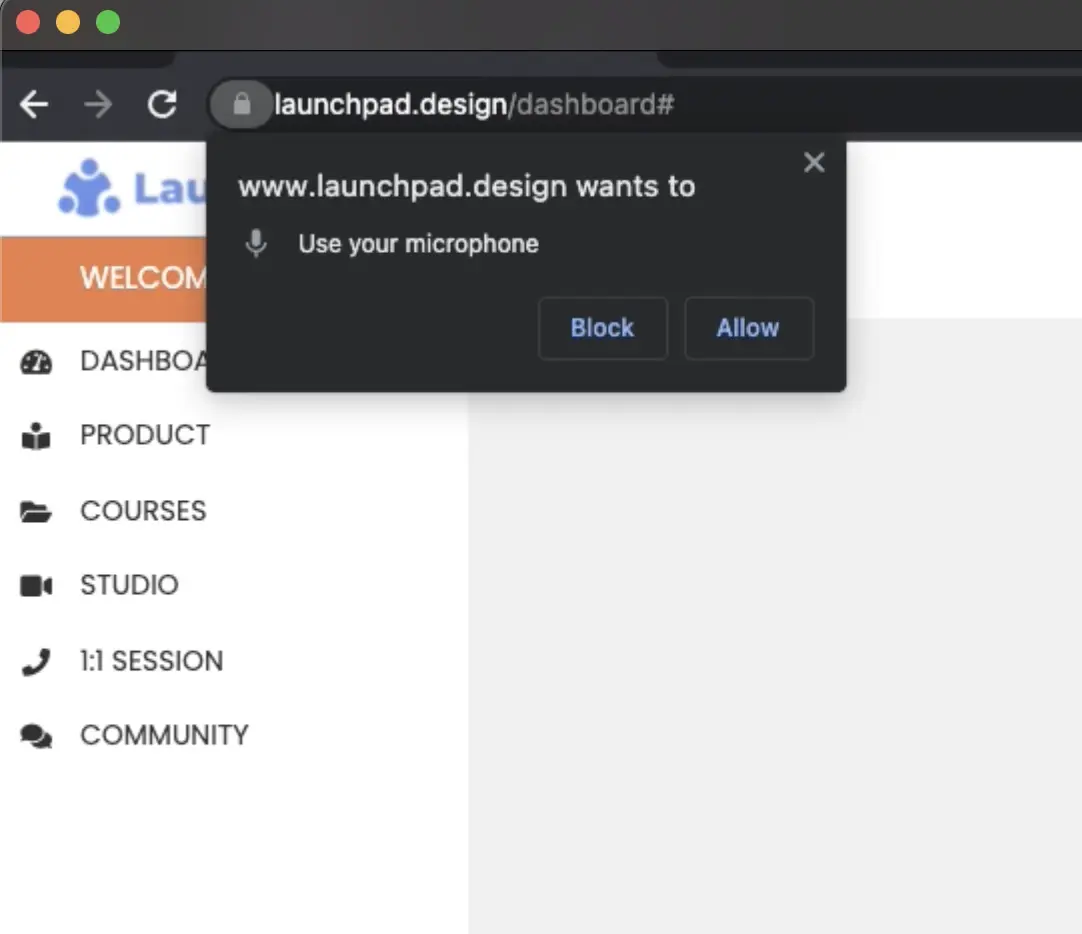
Task: Click the green maximize window button
Action: click(x=108, y=22)
